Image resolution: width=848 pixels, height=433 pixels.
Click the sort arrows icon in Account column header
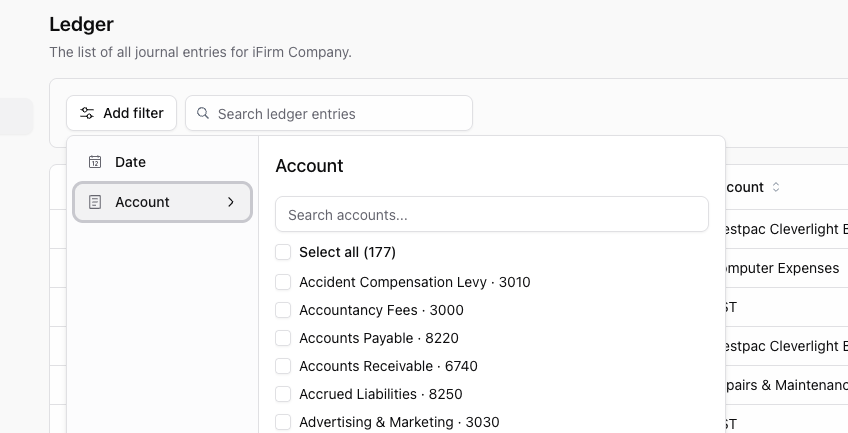pos(776,187)
